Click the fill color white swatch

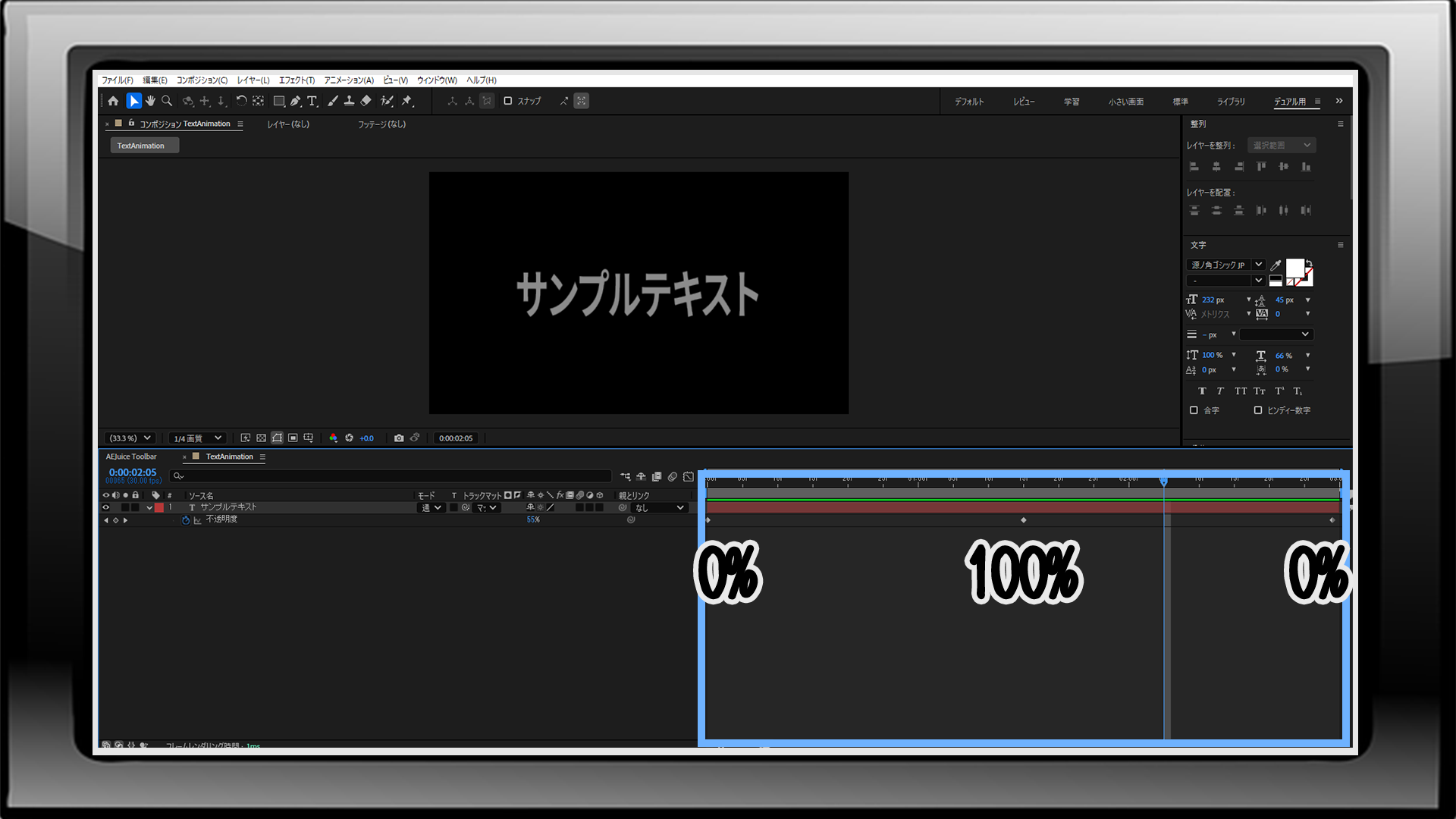tap(1294, 267)
